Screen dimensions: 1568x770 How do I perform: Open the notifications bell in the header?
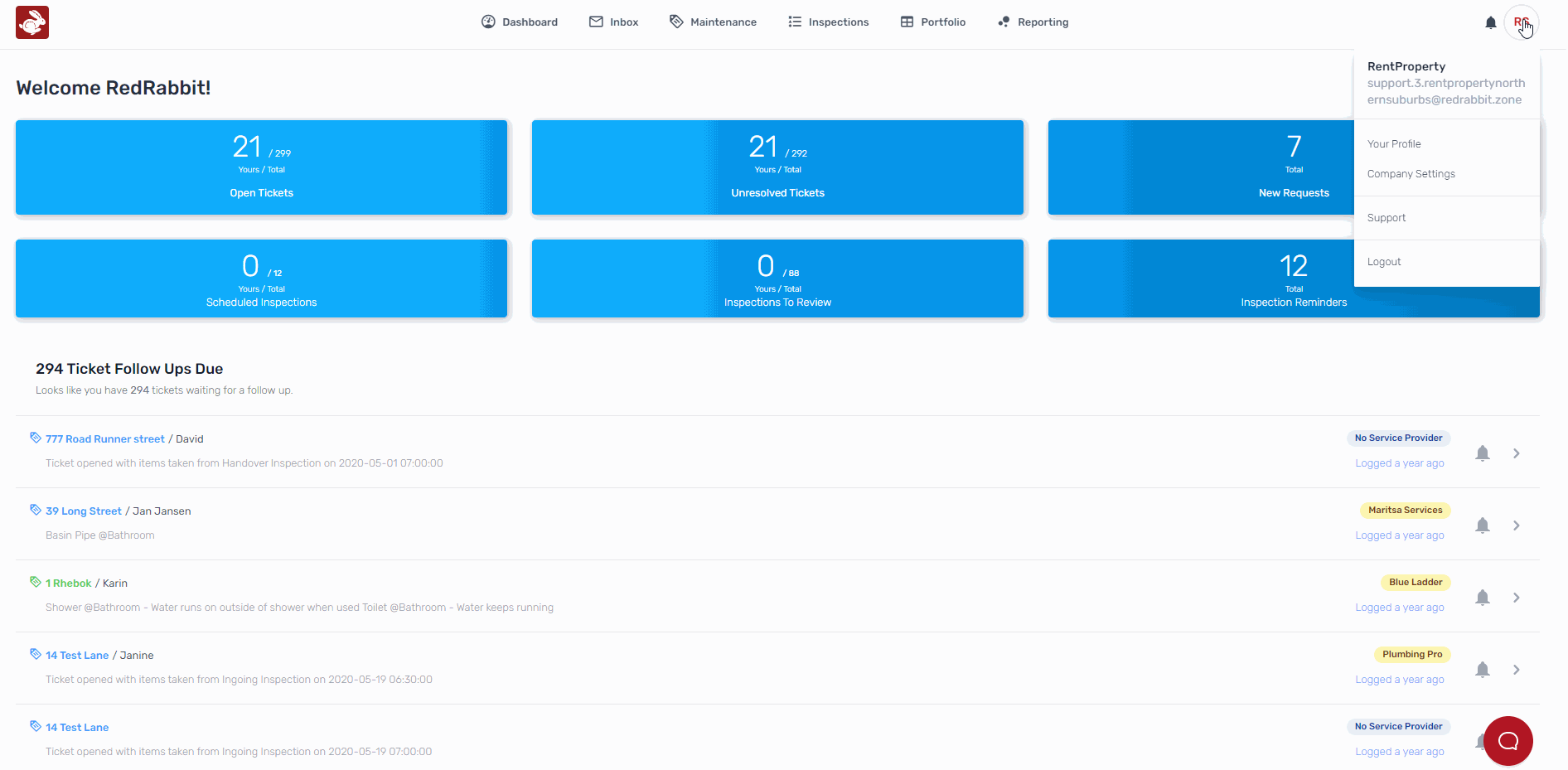[x=1491, y=22]
